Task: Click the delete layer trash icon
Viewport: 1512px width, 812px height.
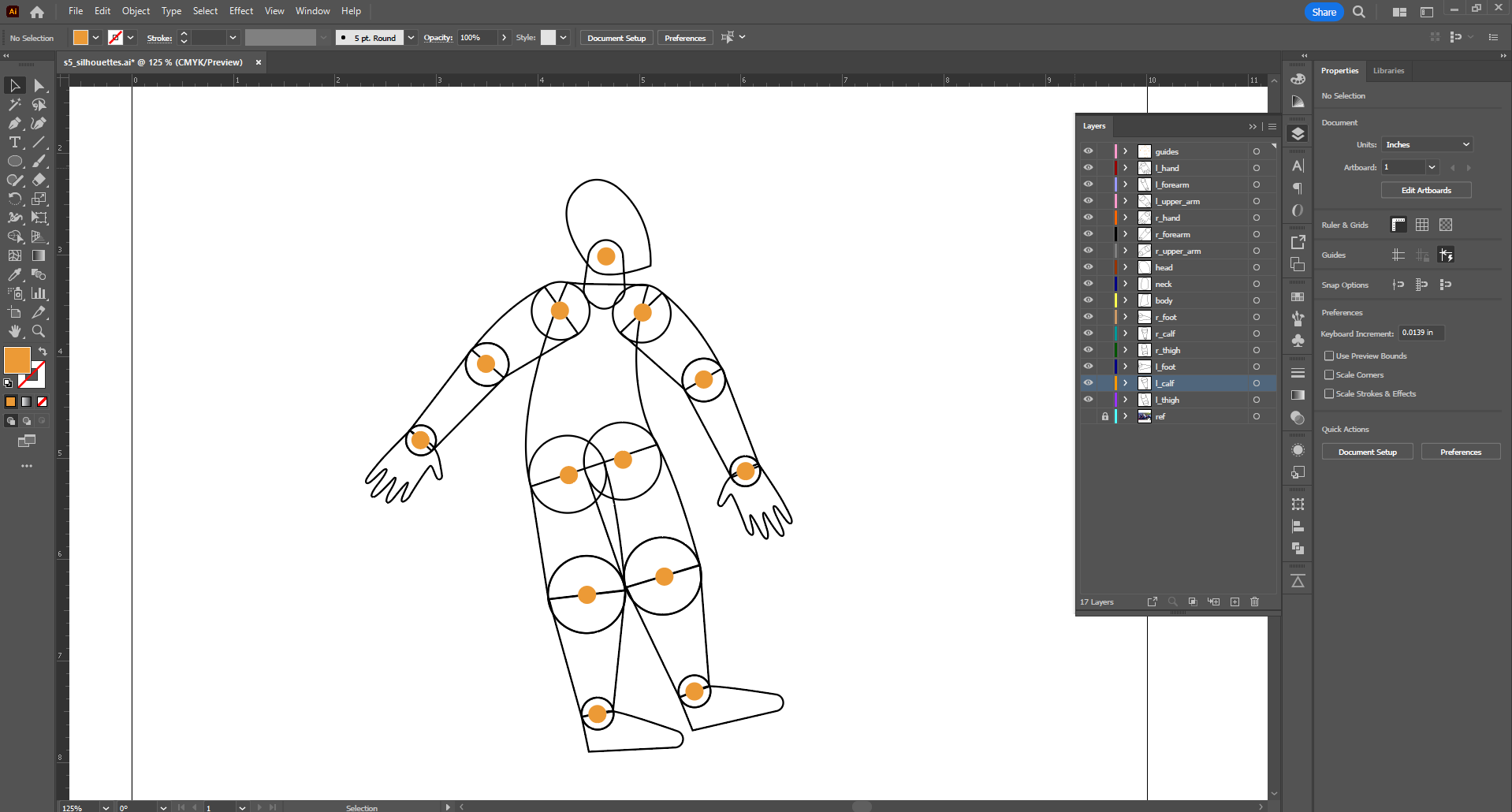Action: tap(1254, 602)
